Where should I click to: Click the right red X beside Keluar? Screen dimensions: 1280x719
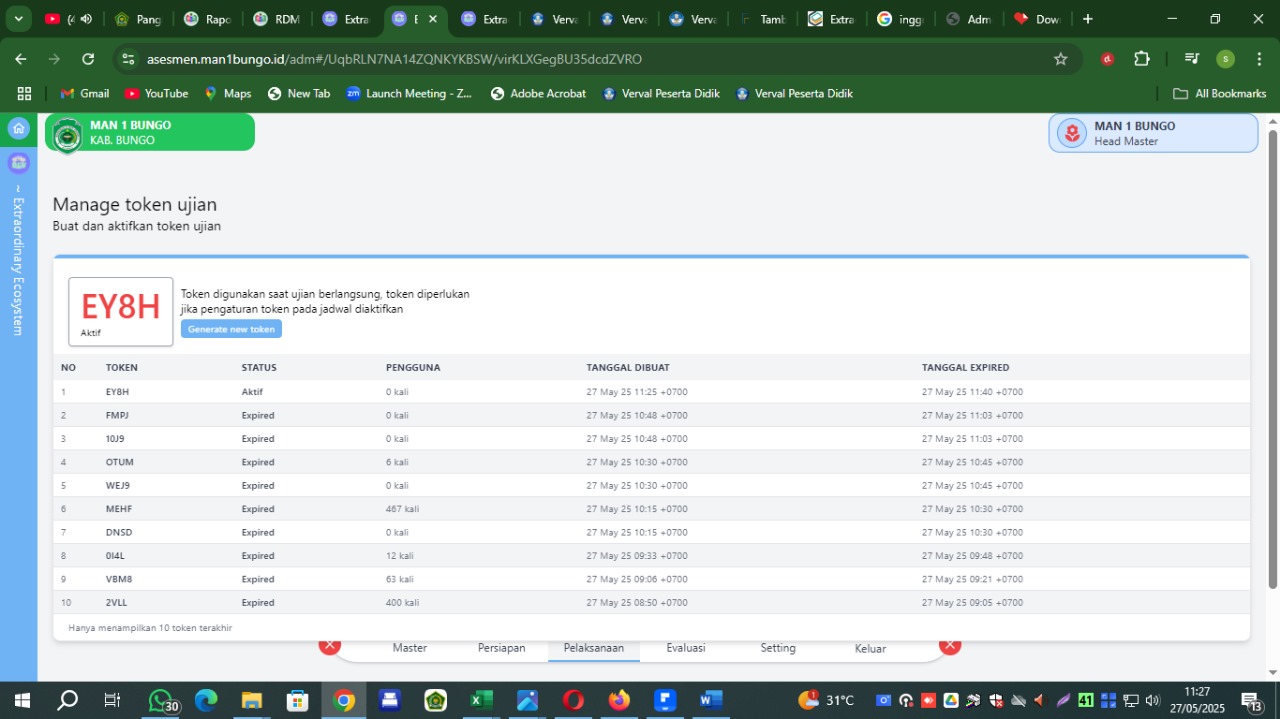click(x=950, y=645)
